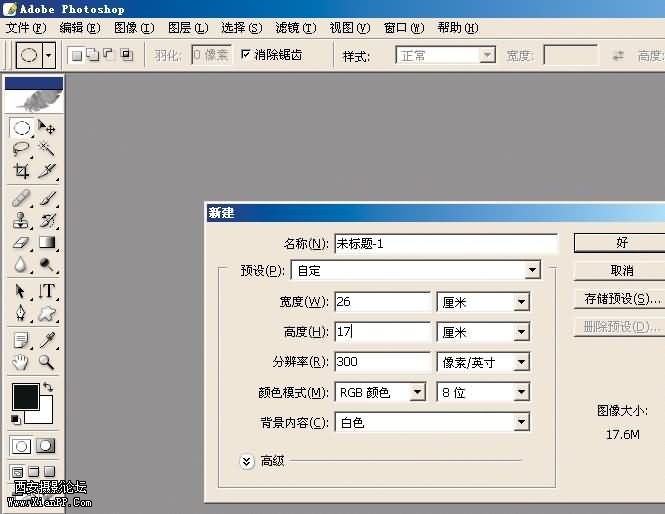Screen dimensions: 665x514
Task: Select the Brush tool
Action: (x=46, y=198)
